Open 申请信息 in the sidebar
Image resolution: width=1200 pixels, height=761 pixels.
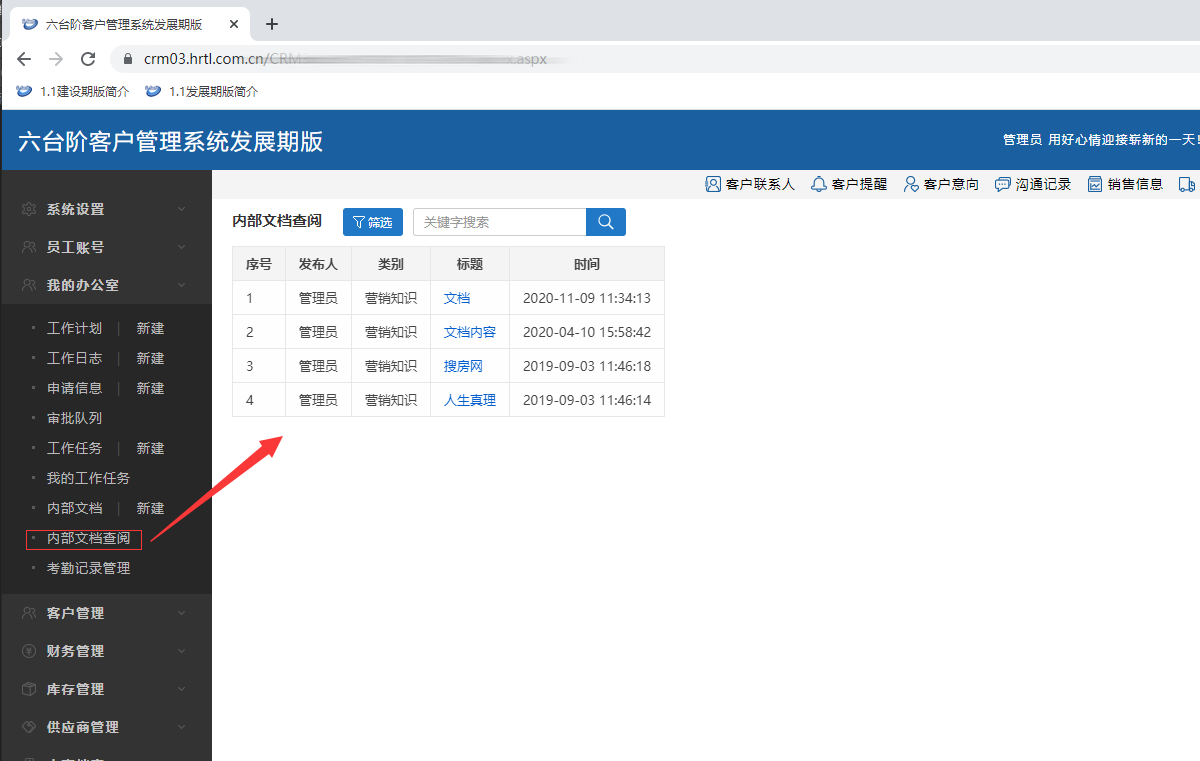point(74,388)
